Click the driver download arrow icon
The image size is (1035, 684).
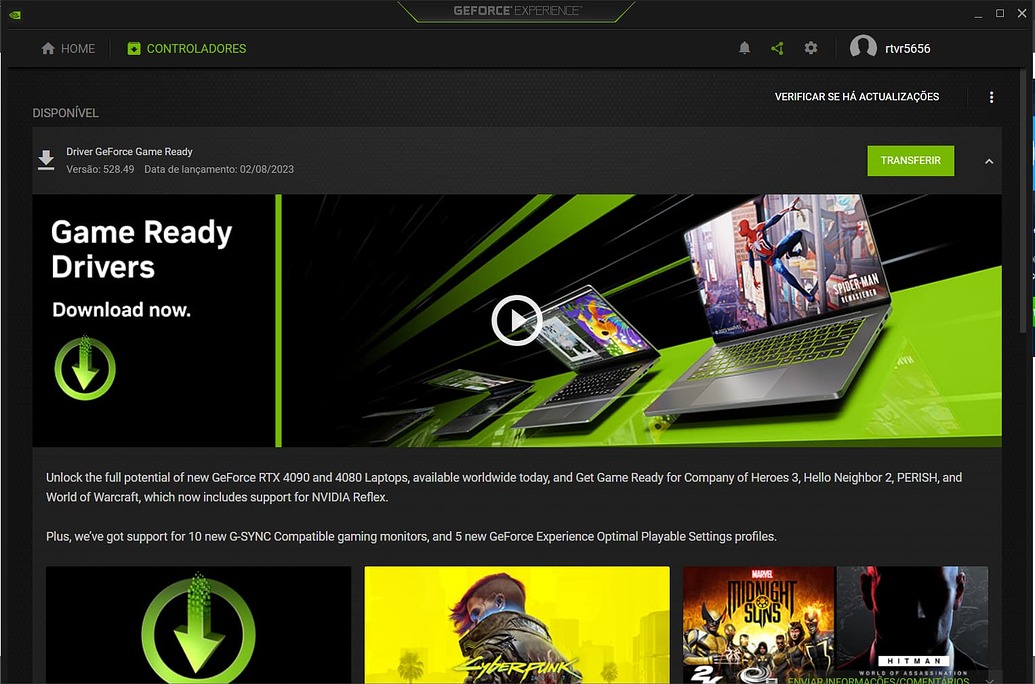point(46,160)
